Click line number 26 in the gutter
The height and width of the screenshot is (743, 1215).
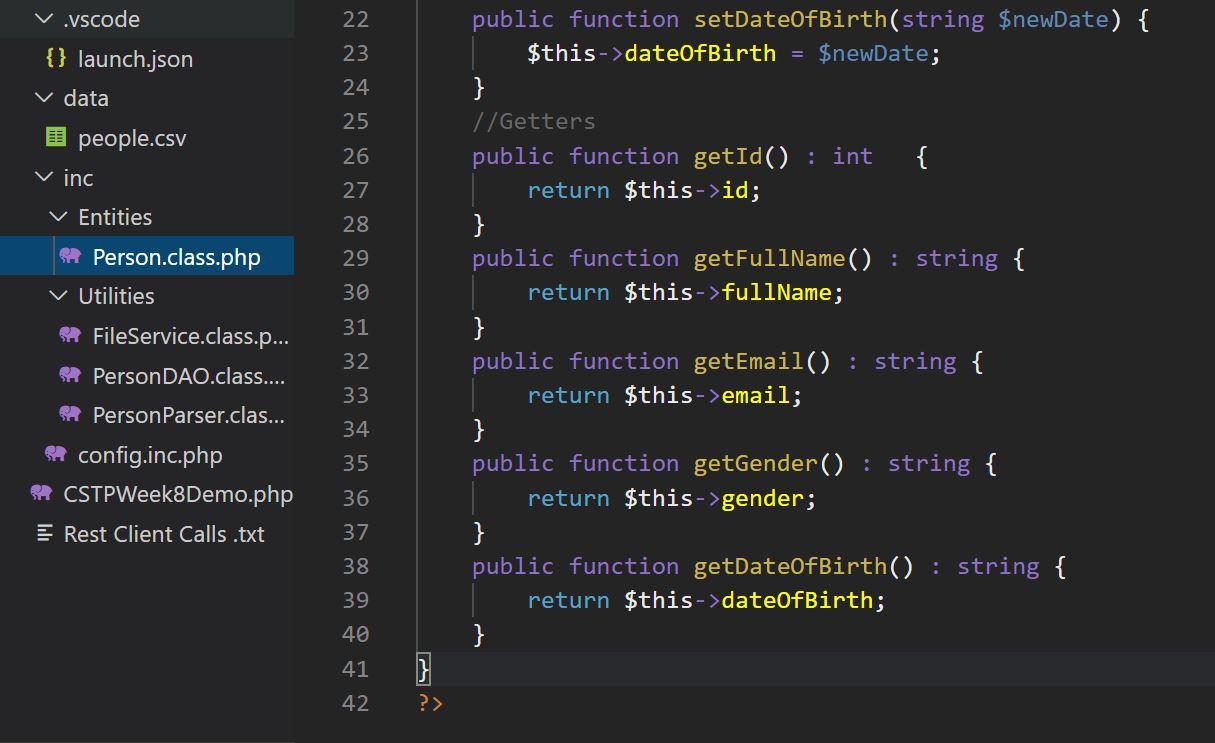click(355, 156)
